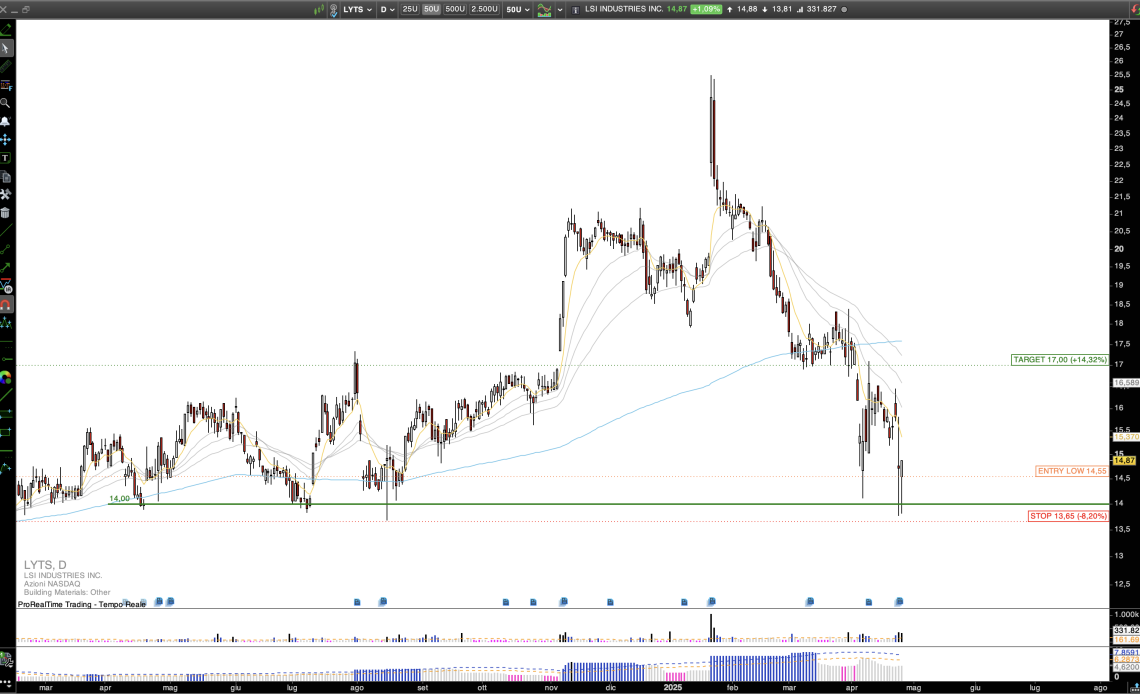Open the color wheel palette
This screenshot has width=1140, height=694.
(x=6, y=378)
